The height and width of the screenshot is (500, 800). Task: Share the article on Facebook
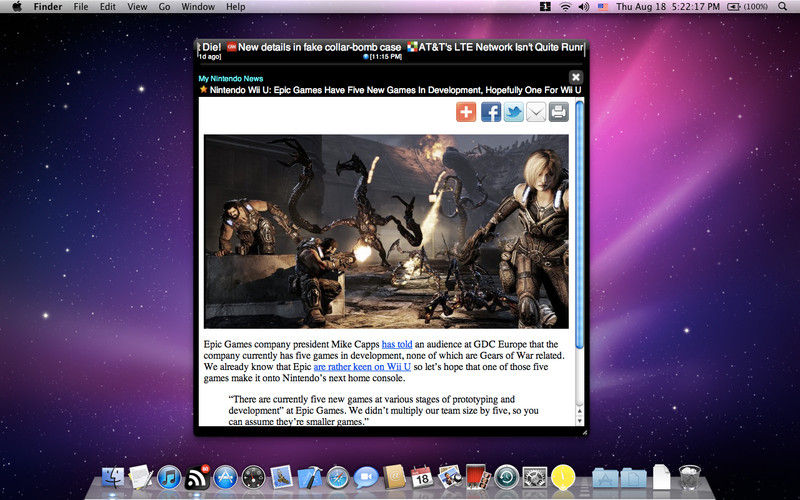(x=491, y=112)
